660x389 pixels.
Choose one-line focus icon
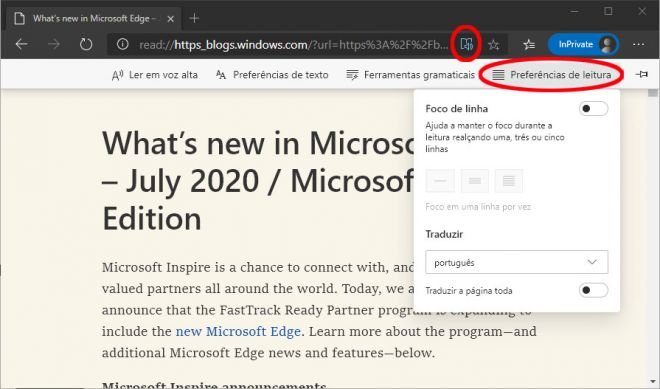(440, 181)
